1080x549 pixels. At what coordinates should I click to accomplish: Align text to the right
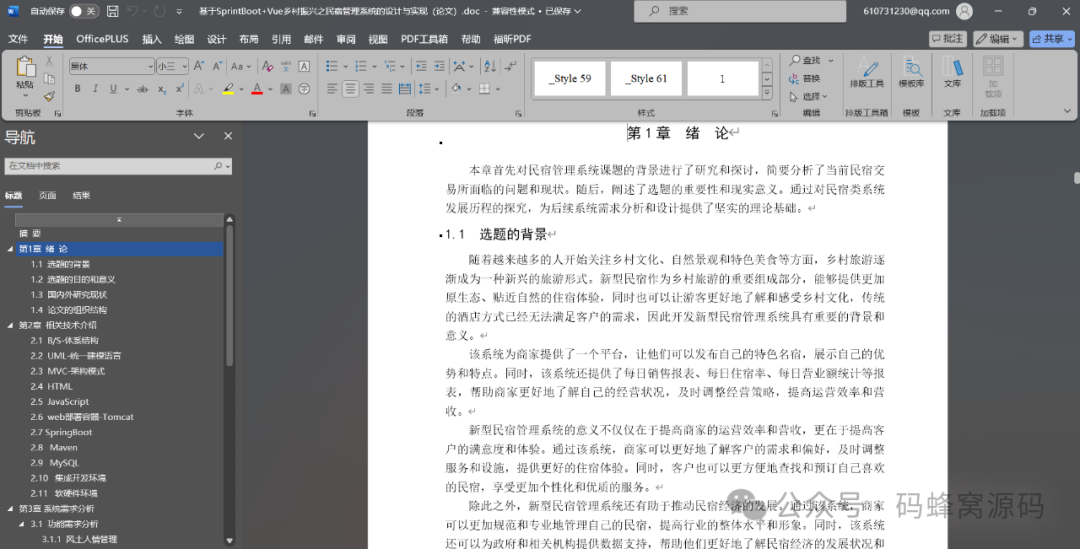coord(368,89)
